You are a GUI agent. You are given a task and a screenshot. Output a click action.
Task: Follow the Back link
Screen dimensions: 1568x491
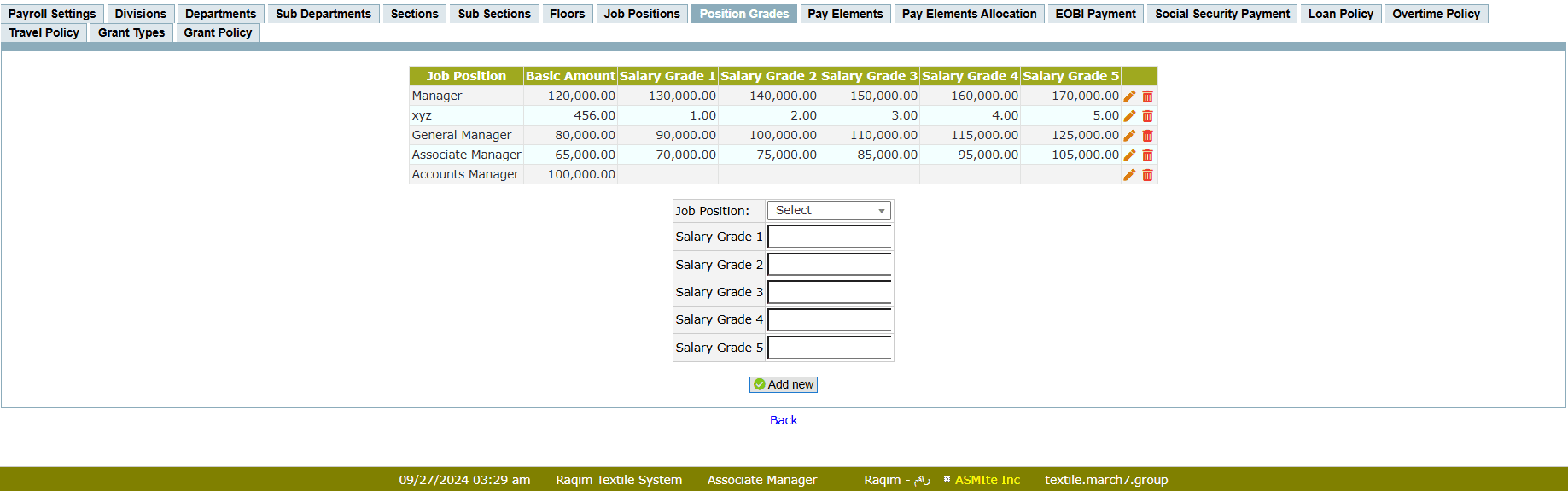784,420
